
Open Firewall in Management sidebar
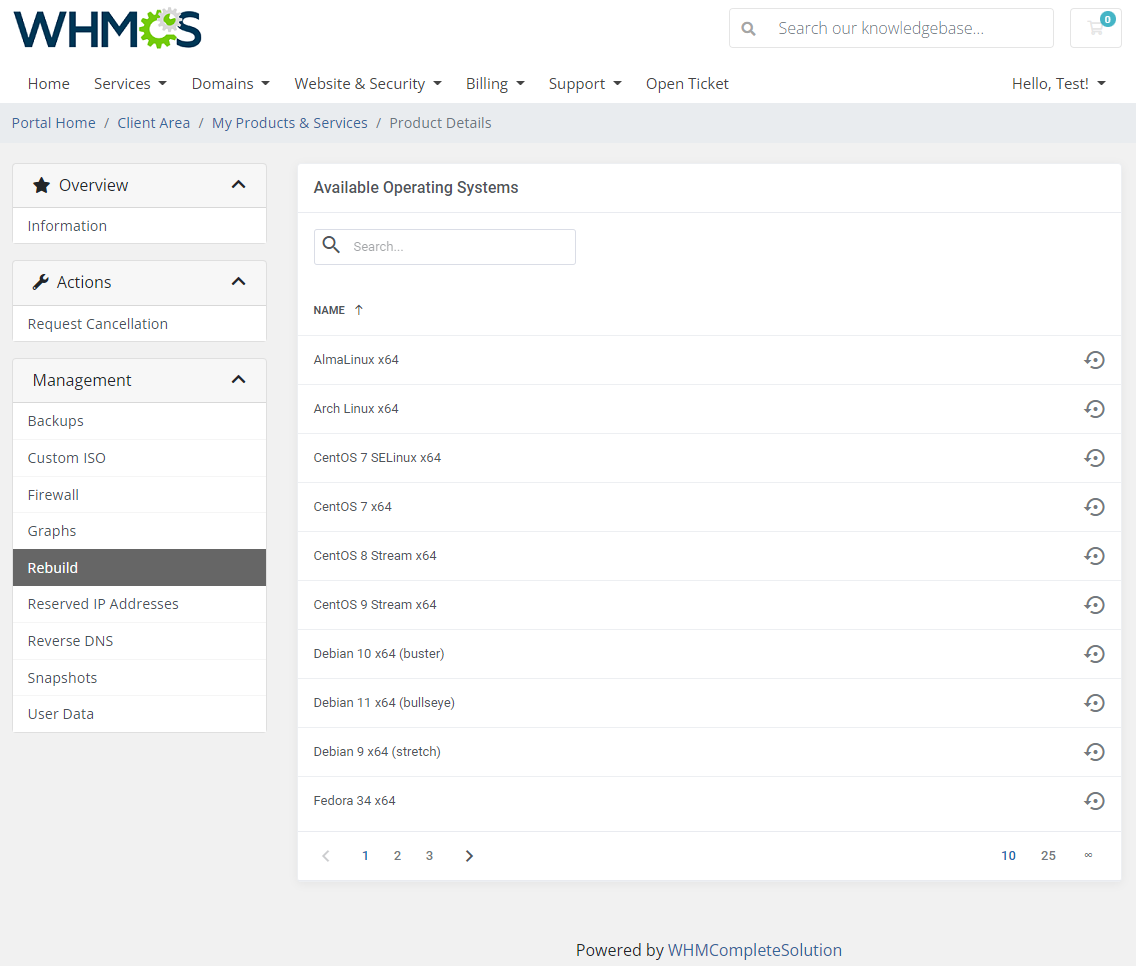click(139, 495)
